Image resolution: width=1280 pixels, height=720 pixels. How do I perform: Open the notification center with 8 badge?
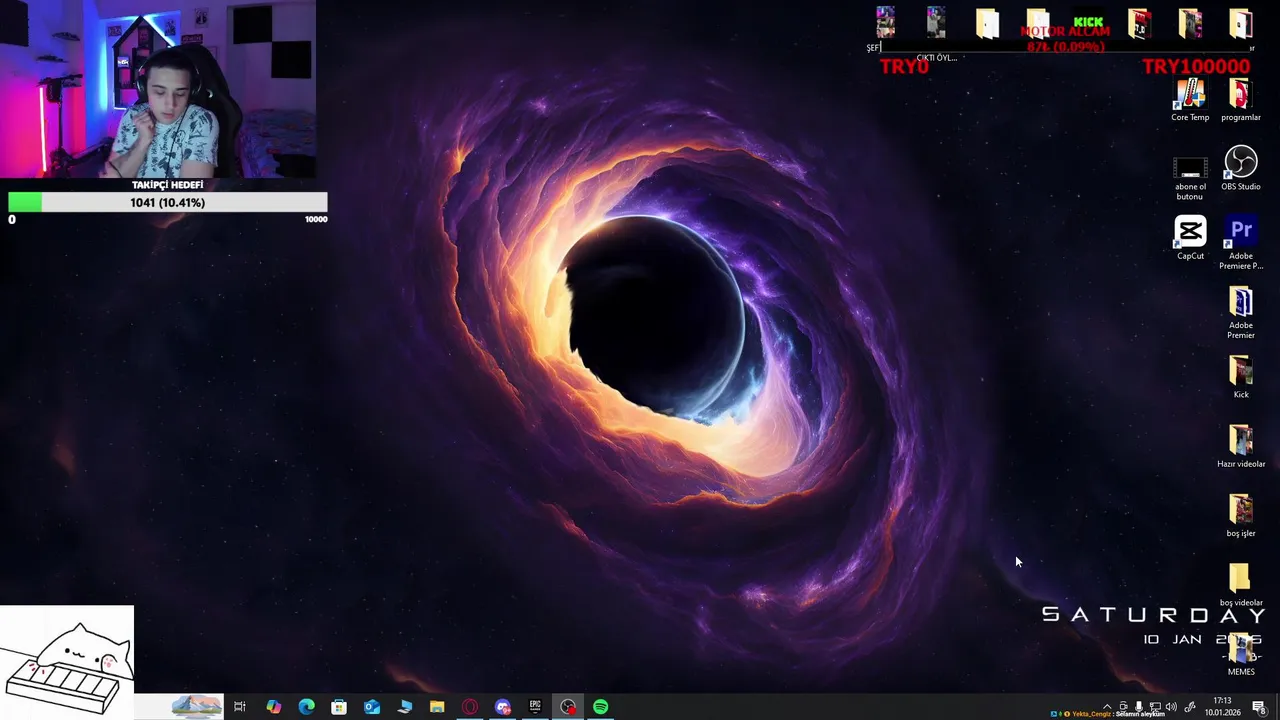pos(1259,707)
